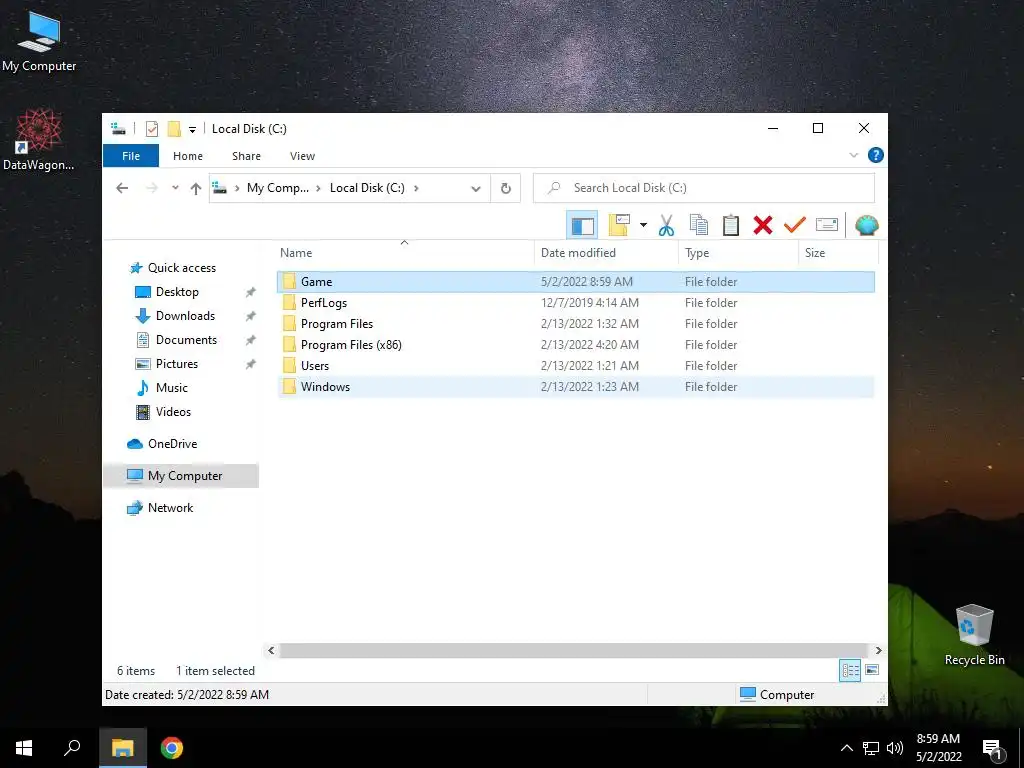Click the scrollbar right arrow
This screenshot has height=768, width=1024.
pos(878,650)
